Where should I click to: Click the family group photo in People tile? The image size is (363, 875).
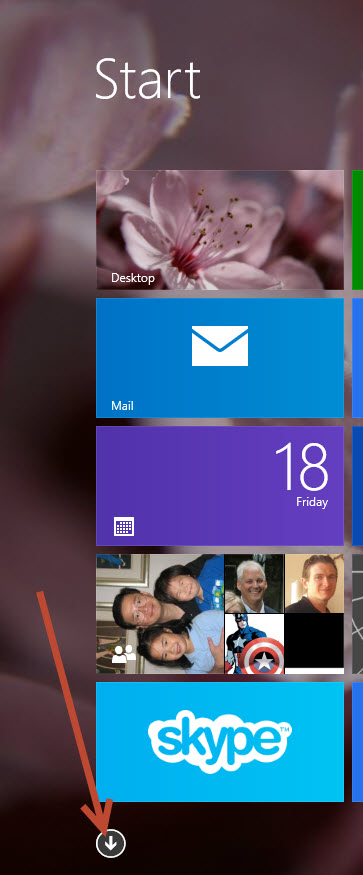point(160,614)
